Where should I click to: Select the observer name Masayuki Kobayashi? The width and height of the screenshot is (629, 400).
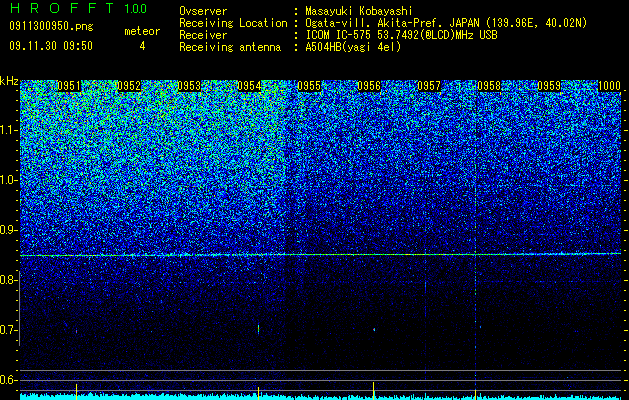coord(358,12)
